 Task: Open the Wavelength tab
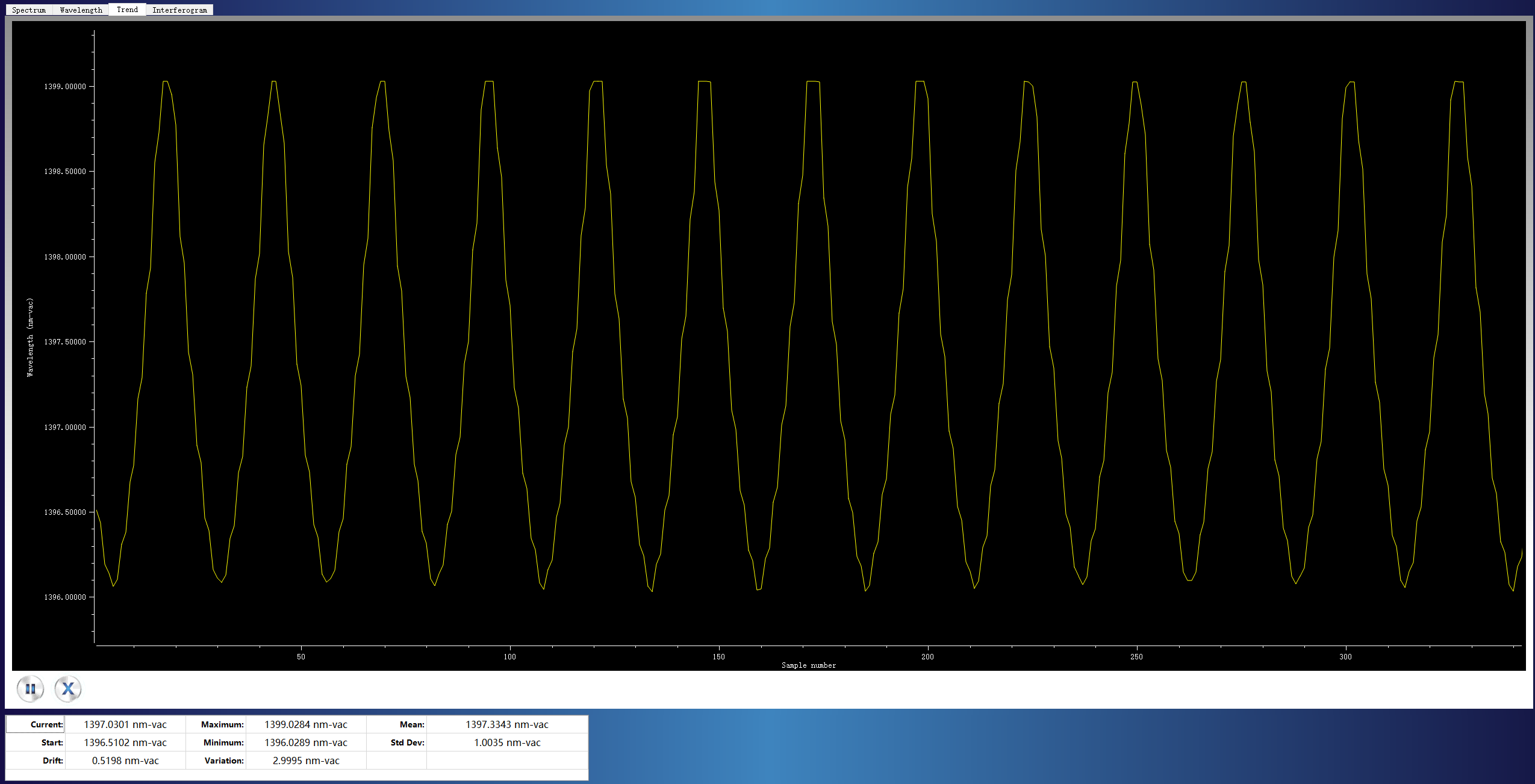(81, 10)
